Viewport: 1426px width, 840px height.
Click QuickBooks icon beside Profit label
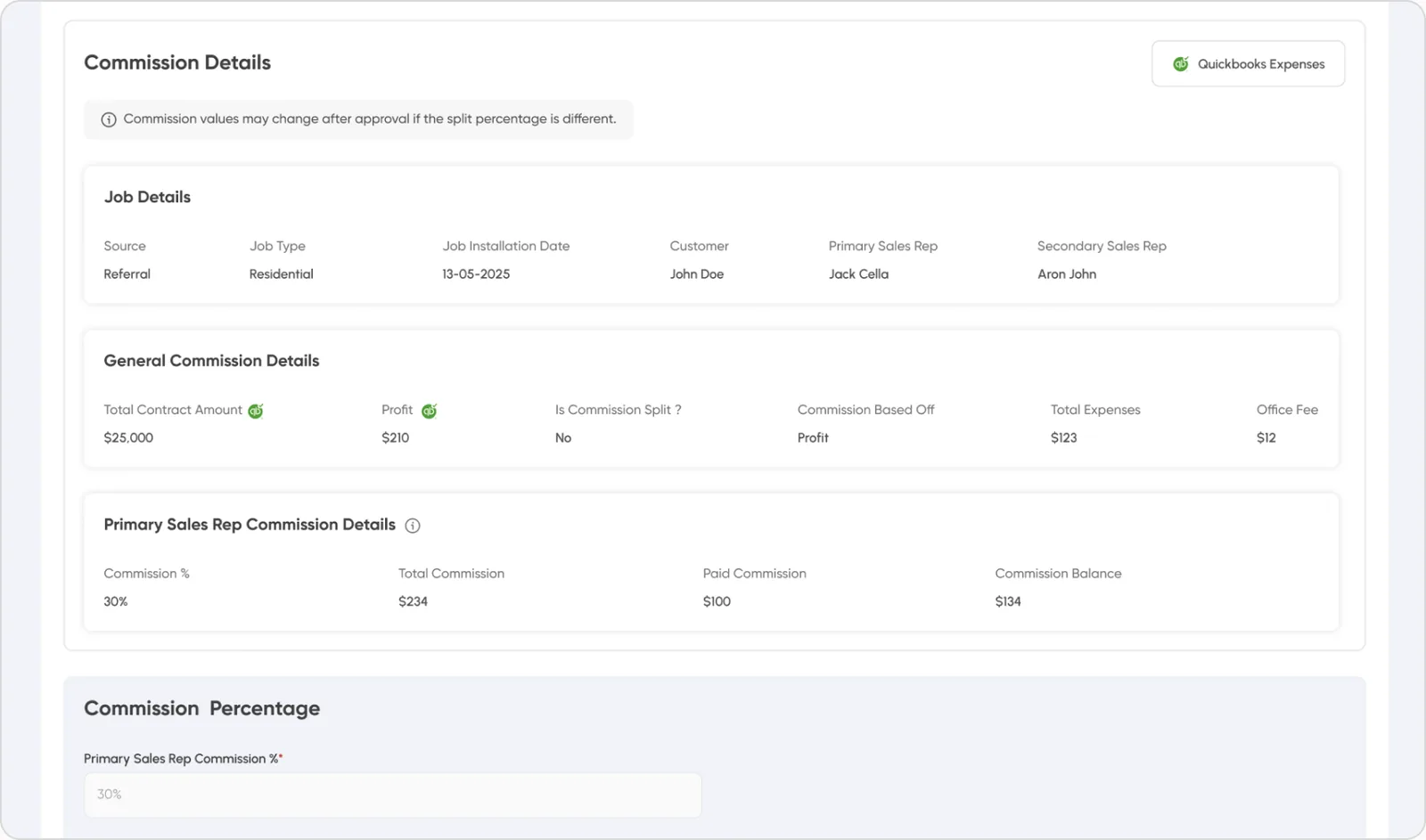pyautogui.click(x=429, y=411)
